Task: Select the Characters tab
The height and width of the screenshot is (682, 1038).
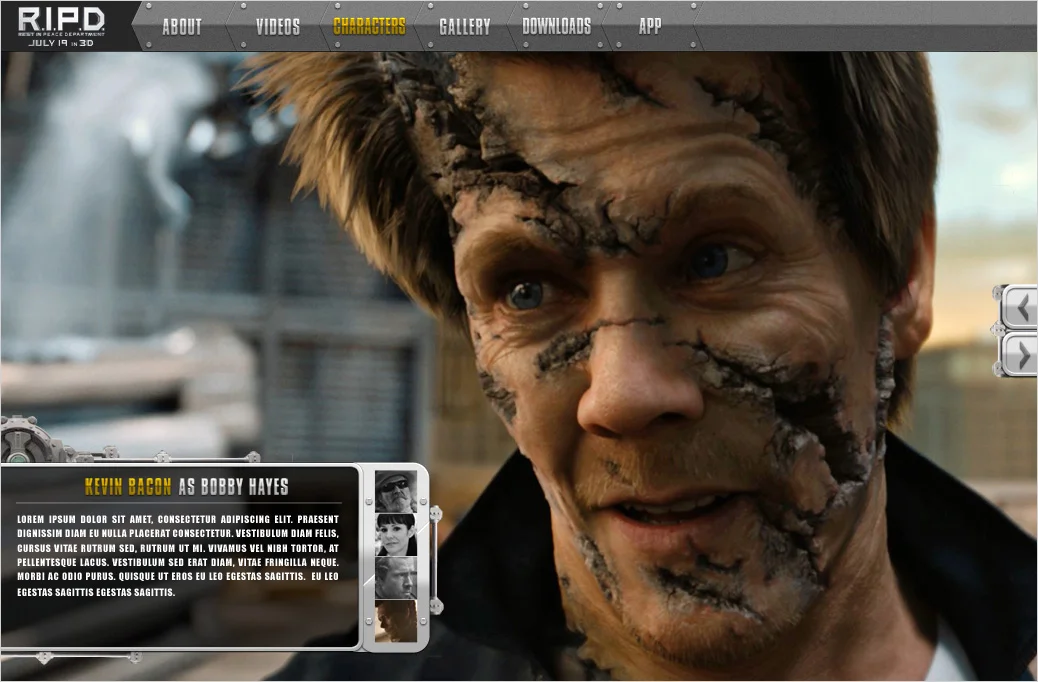Action: 369,26
